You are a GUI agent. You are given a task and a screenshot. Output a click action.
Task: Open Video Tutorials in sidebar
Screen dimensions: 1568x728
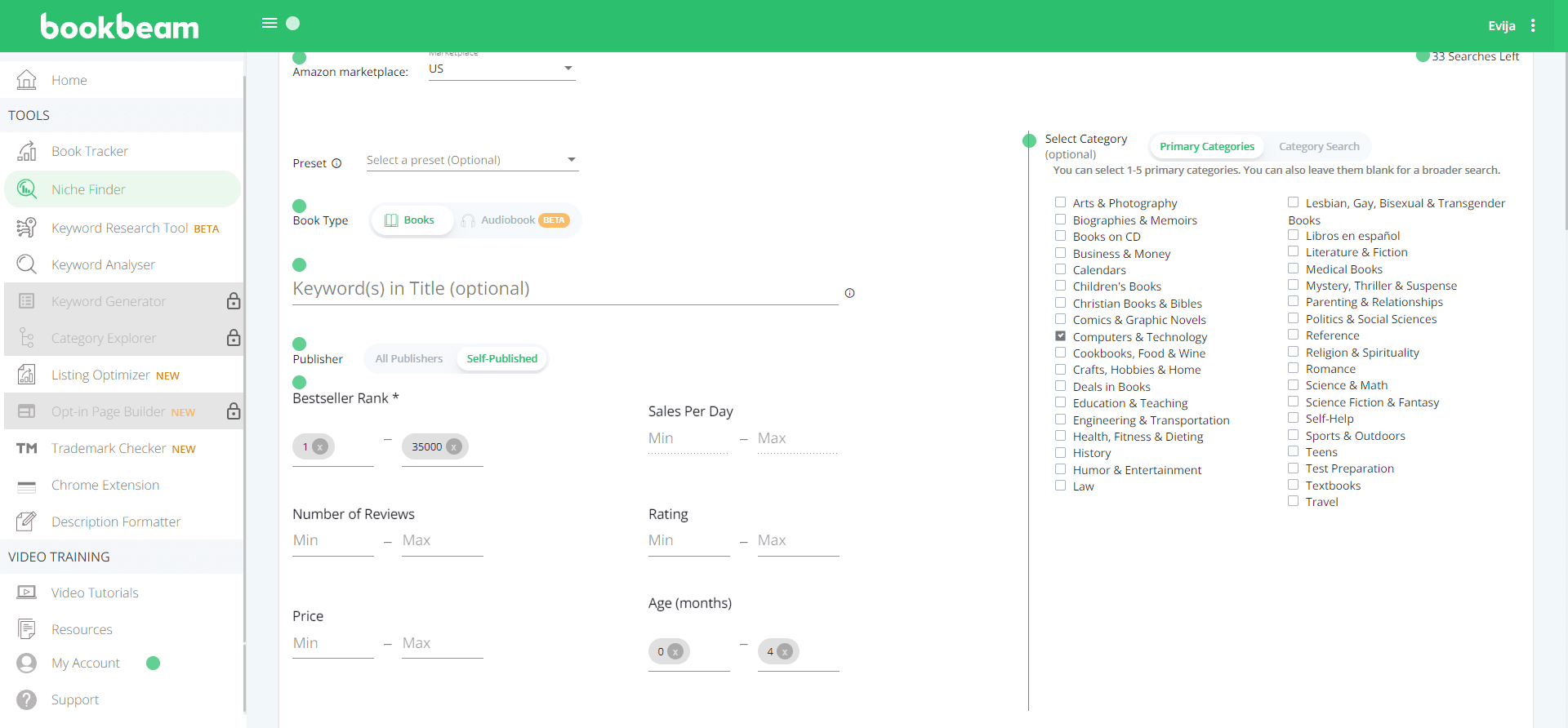pyautogui.click(x=95, y=593)
